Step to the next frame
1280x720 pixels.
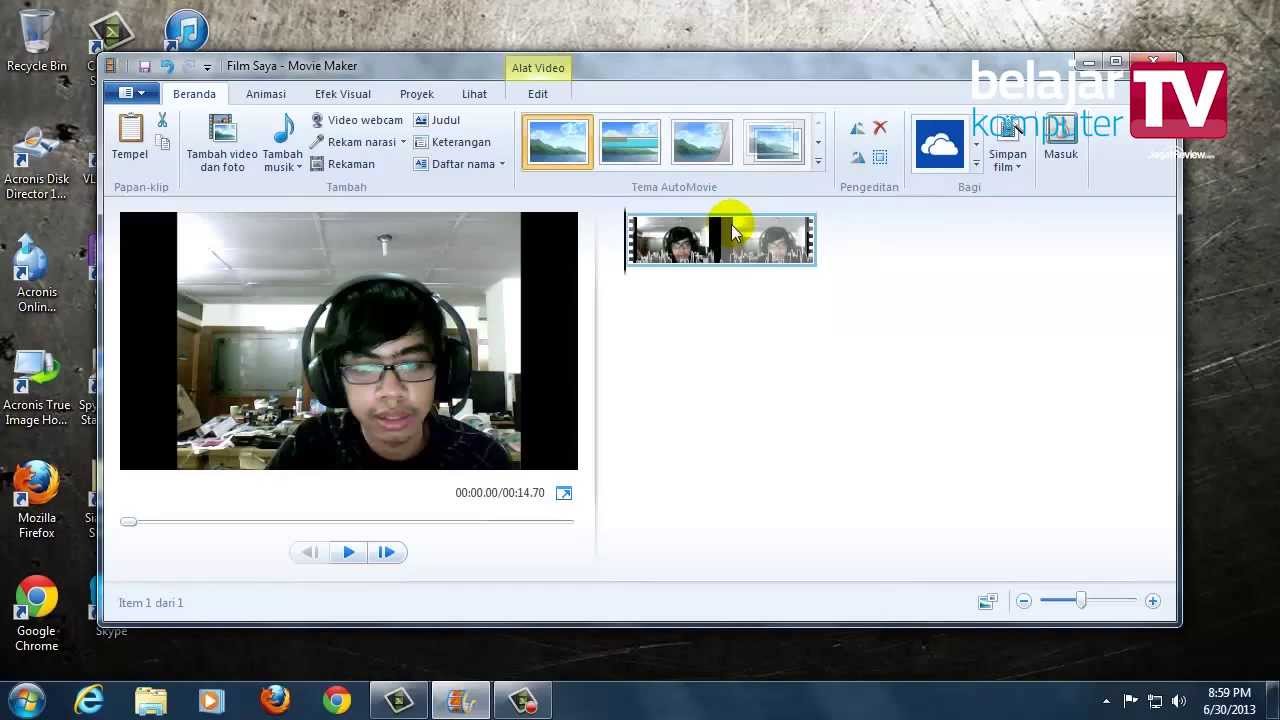[x=387, y=552]
